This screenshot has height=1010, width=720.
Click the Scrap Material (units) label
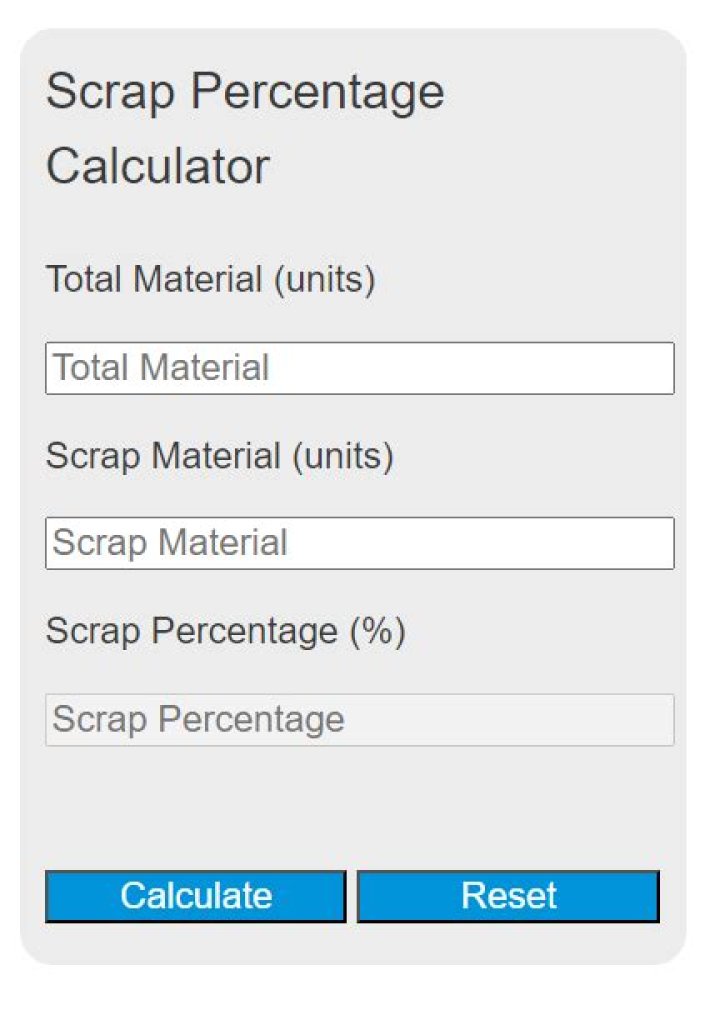tap(218, 456)
